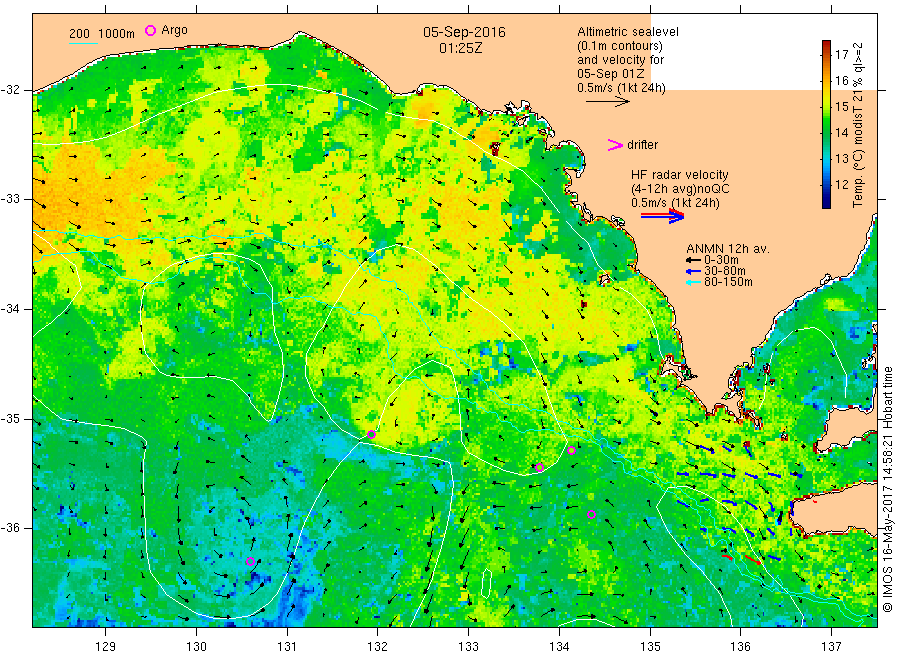The height and width of the screenshot is (660, 900).
Task: Click the 17 degree label on colorbar
Action: (x=841, y=55)
